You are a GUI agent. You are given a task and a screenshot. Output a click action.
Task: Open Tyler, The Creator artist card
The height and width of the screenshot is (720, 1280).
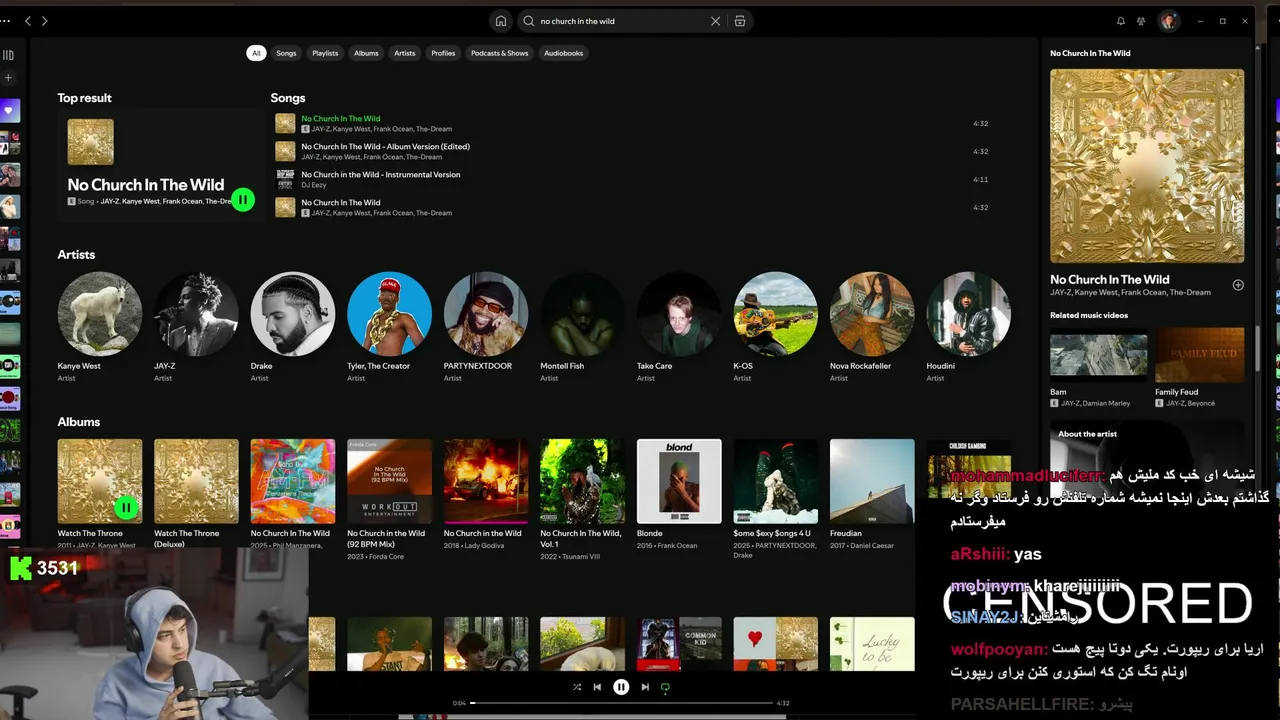(x=389, y=326)
